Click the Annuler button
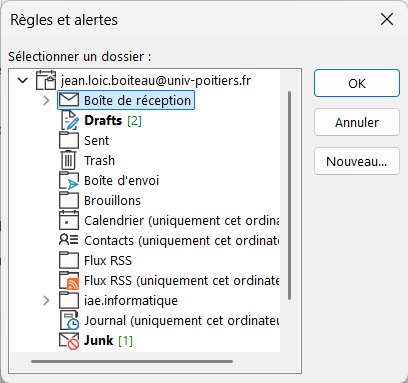Viewport: 408px width, 383px height. (x=357, y=122)
